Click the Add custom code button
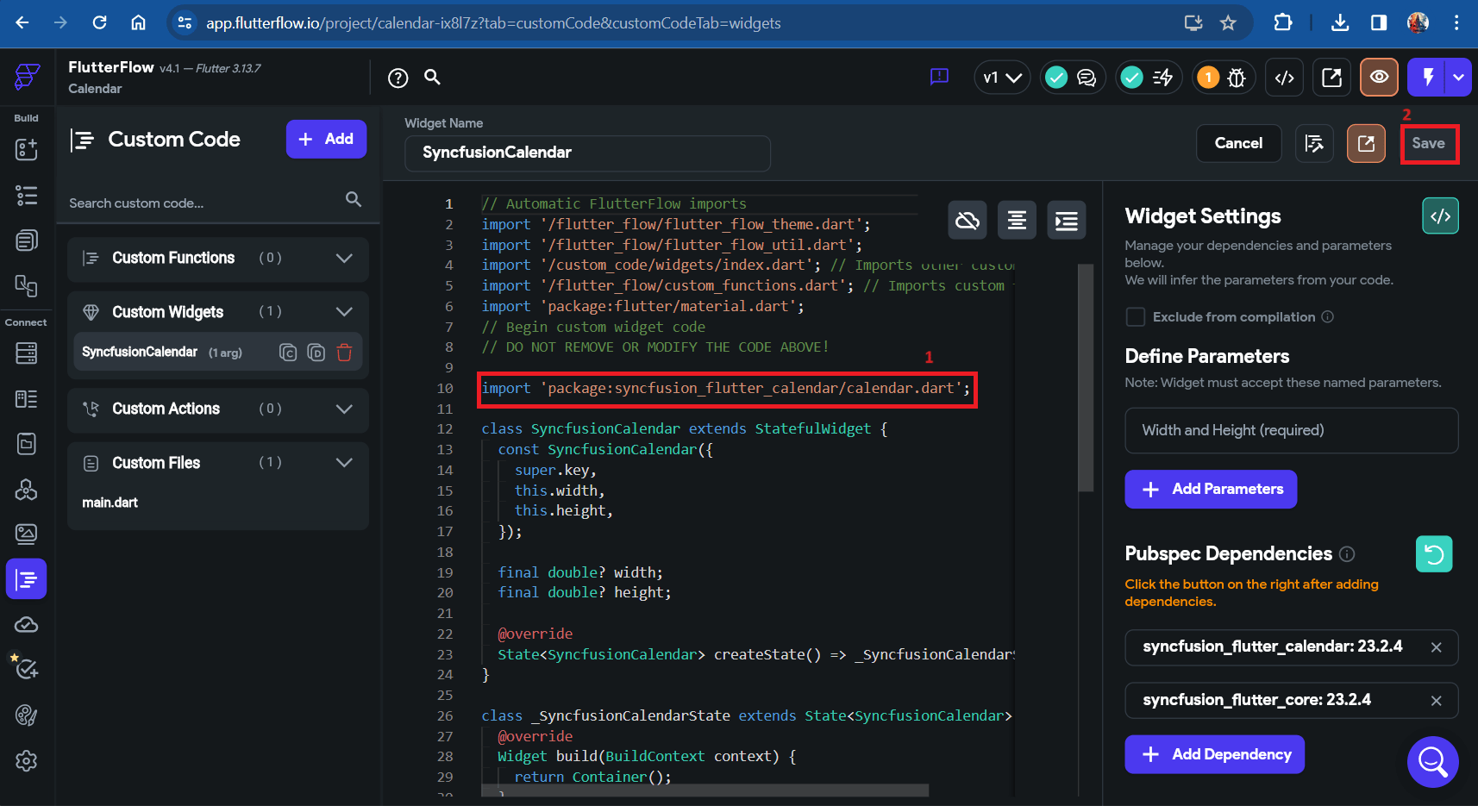This screenshot has height=812, width=1478. (x=326, y=139)
